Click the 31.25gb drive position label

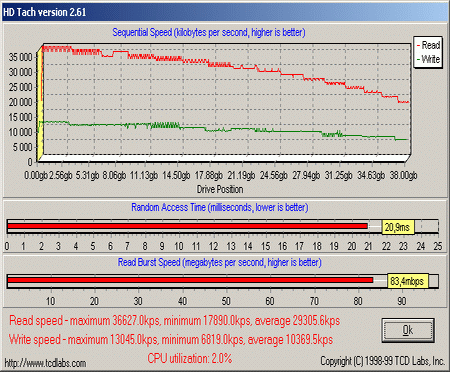(338, 175)
